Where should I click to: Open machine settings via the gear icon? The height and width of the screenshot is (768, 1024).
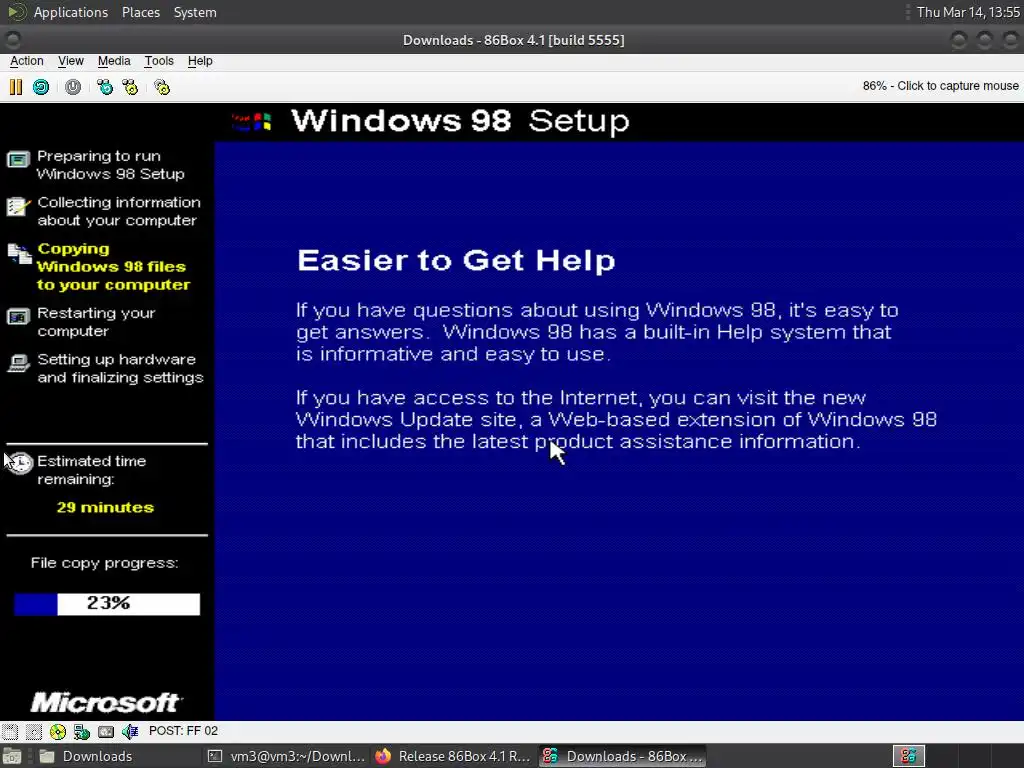coord(162,87)
